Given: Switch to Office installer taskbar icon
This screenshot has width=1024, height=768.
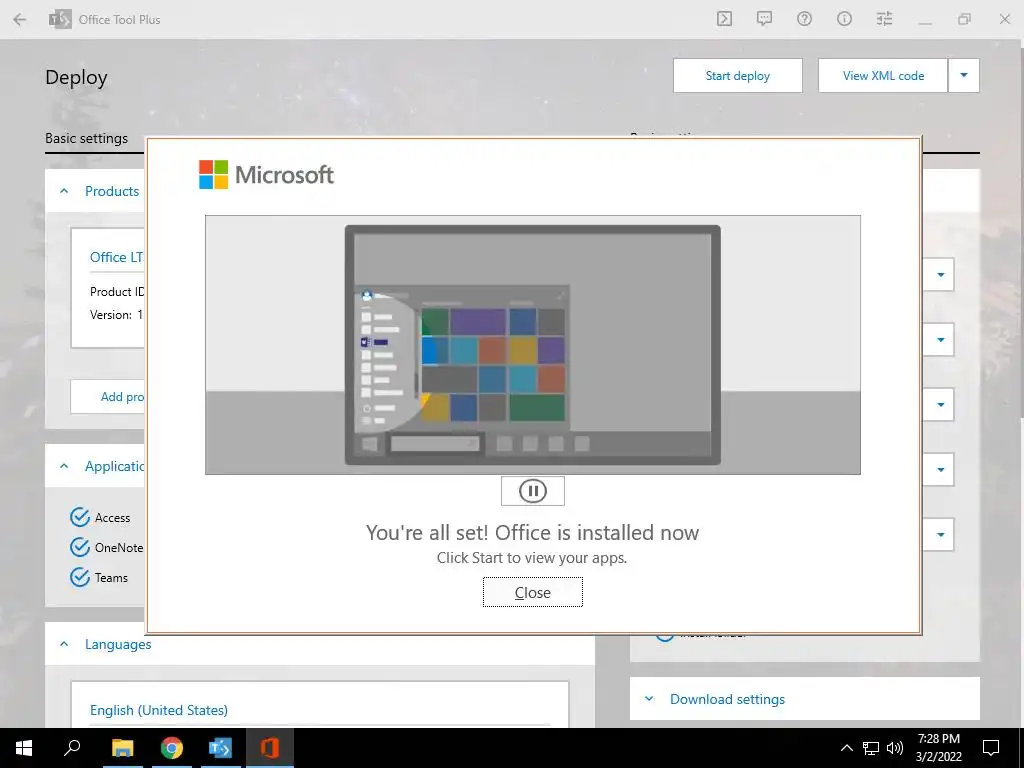Looking at the screenshot, I should (269, 748).
